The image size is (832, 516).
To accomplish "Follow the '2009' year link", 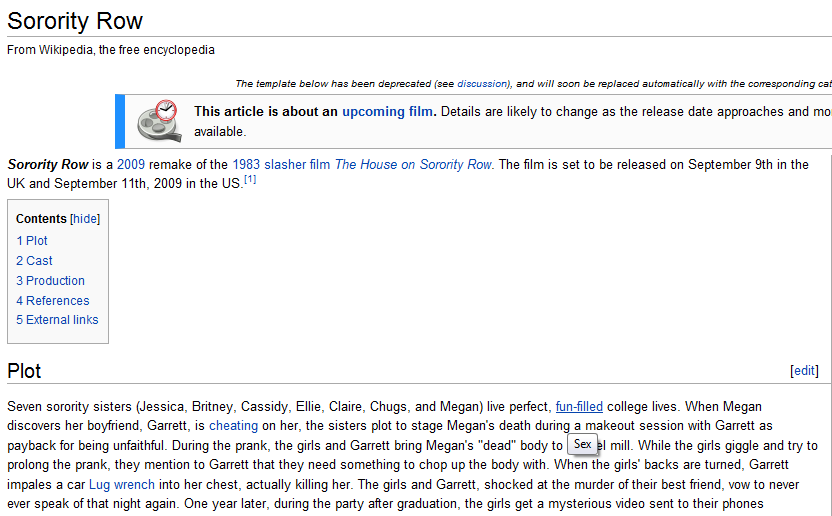I will tap(131, 165).
